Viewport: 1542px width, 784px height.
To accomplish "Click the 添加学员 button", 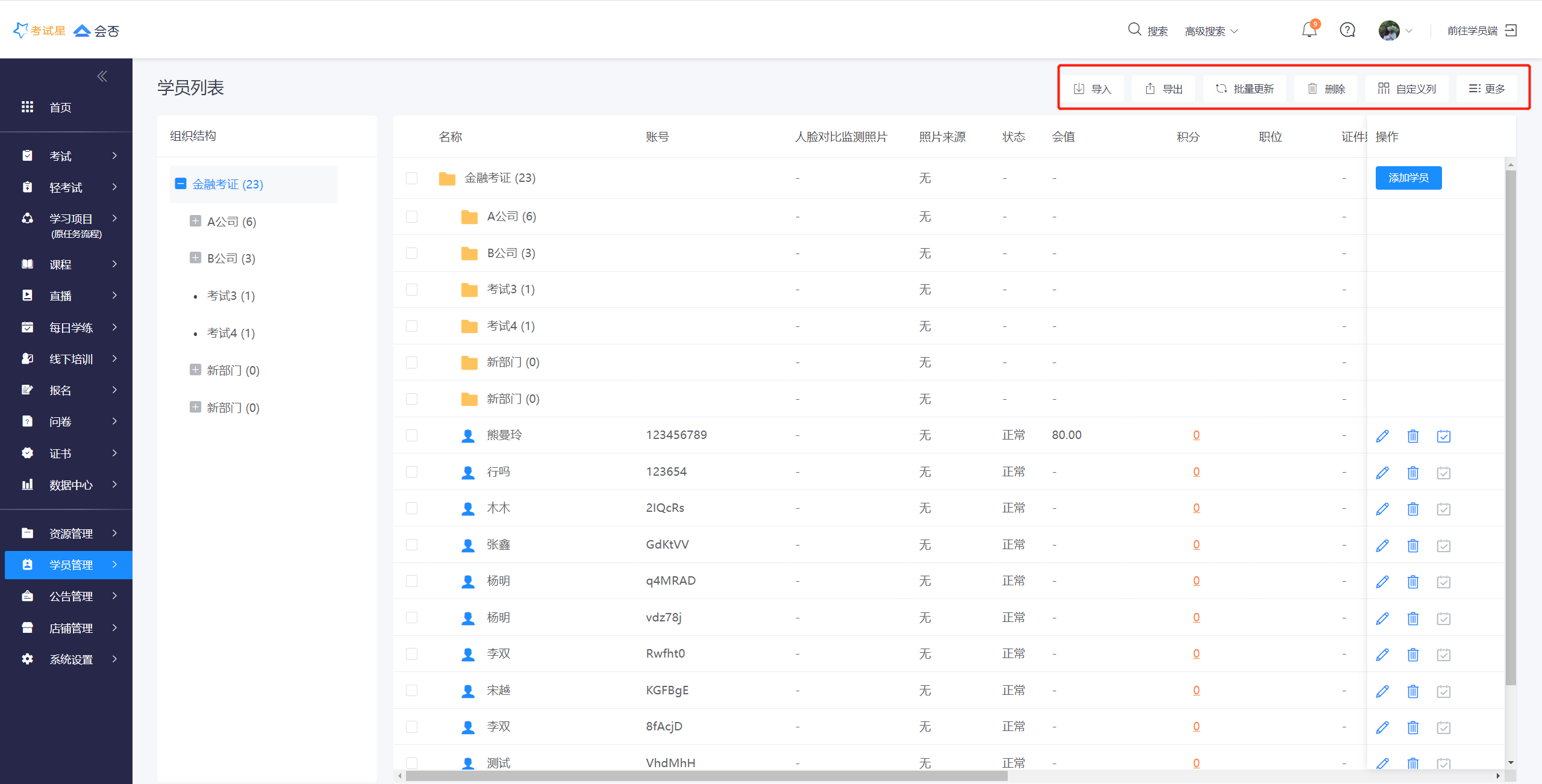I will tap(1408, 178).
